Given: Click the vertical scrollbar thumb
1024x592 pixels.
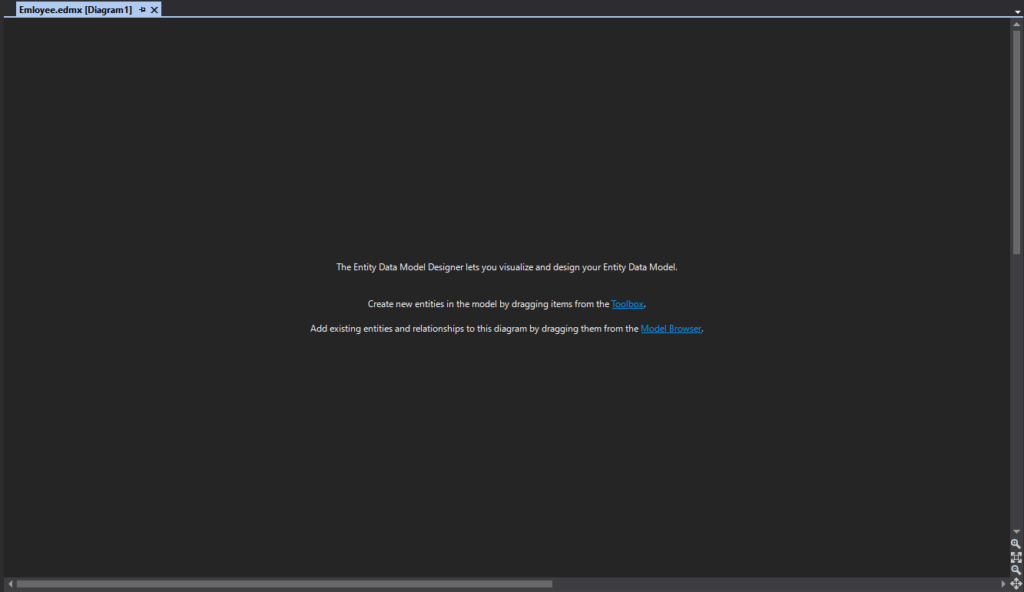Looking at the screenshot, I should [x=1016, y=140].
